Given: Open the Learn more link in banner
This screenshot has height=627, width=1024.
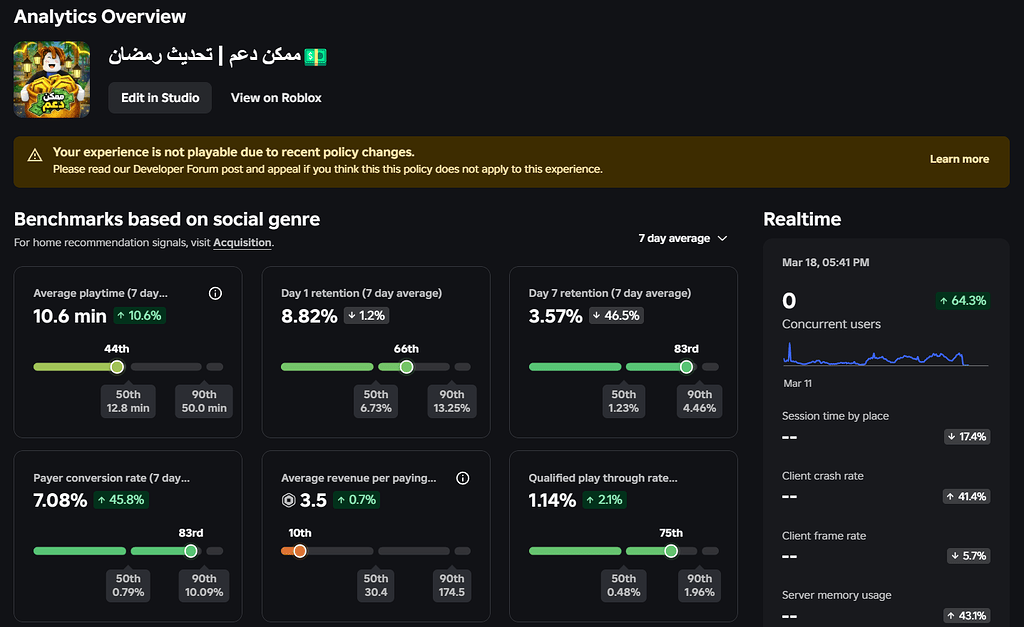Looking at the screenshot, I should pyautogui.click(x=959, y=159).
